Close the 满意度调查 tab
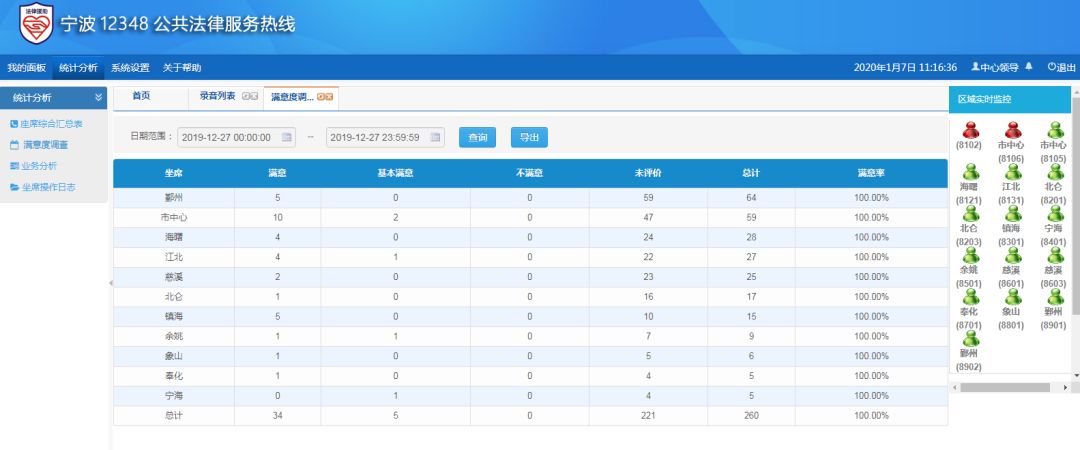Viewport: 1080px width, 450px height. click(x=329, y=97)
